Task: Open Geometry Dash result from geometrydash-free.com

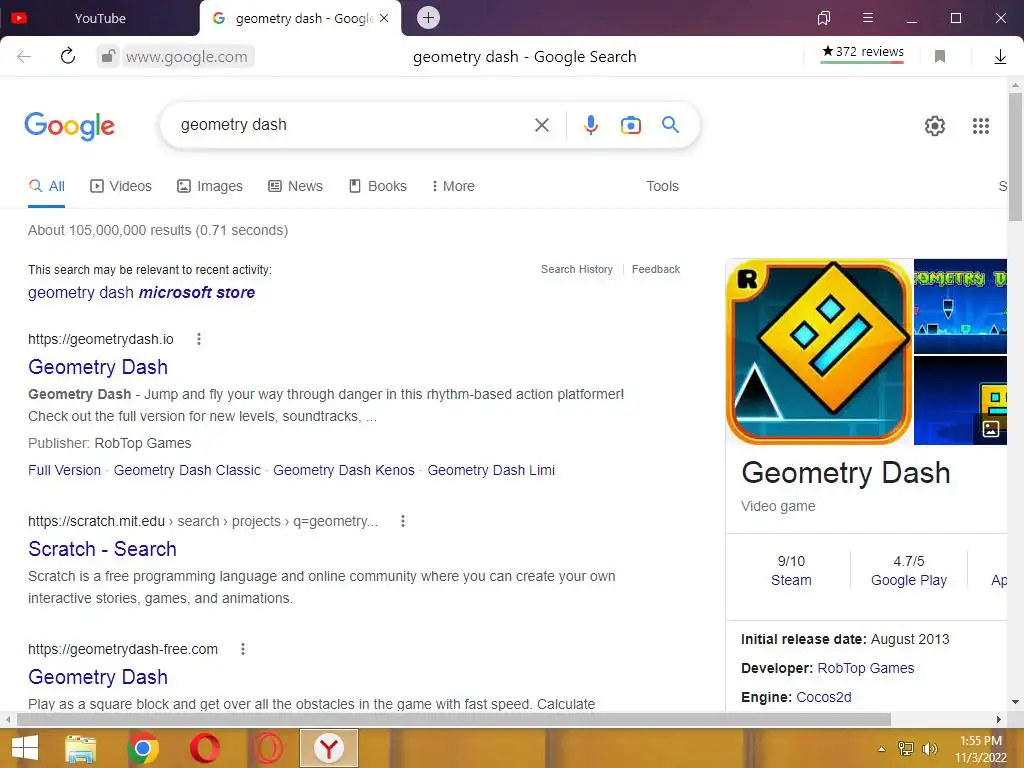Action: point(98,677)
